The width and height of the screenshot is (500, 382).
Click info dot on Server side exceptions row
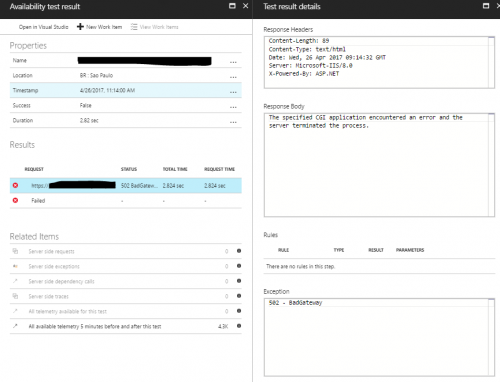[x=239, y=266]
